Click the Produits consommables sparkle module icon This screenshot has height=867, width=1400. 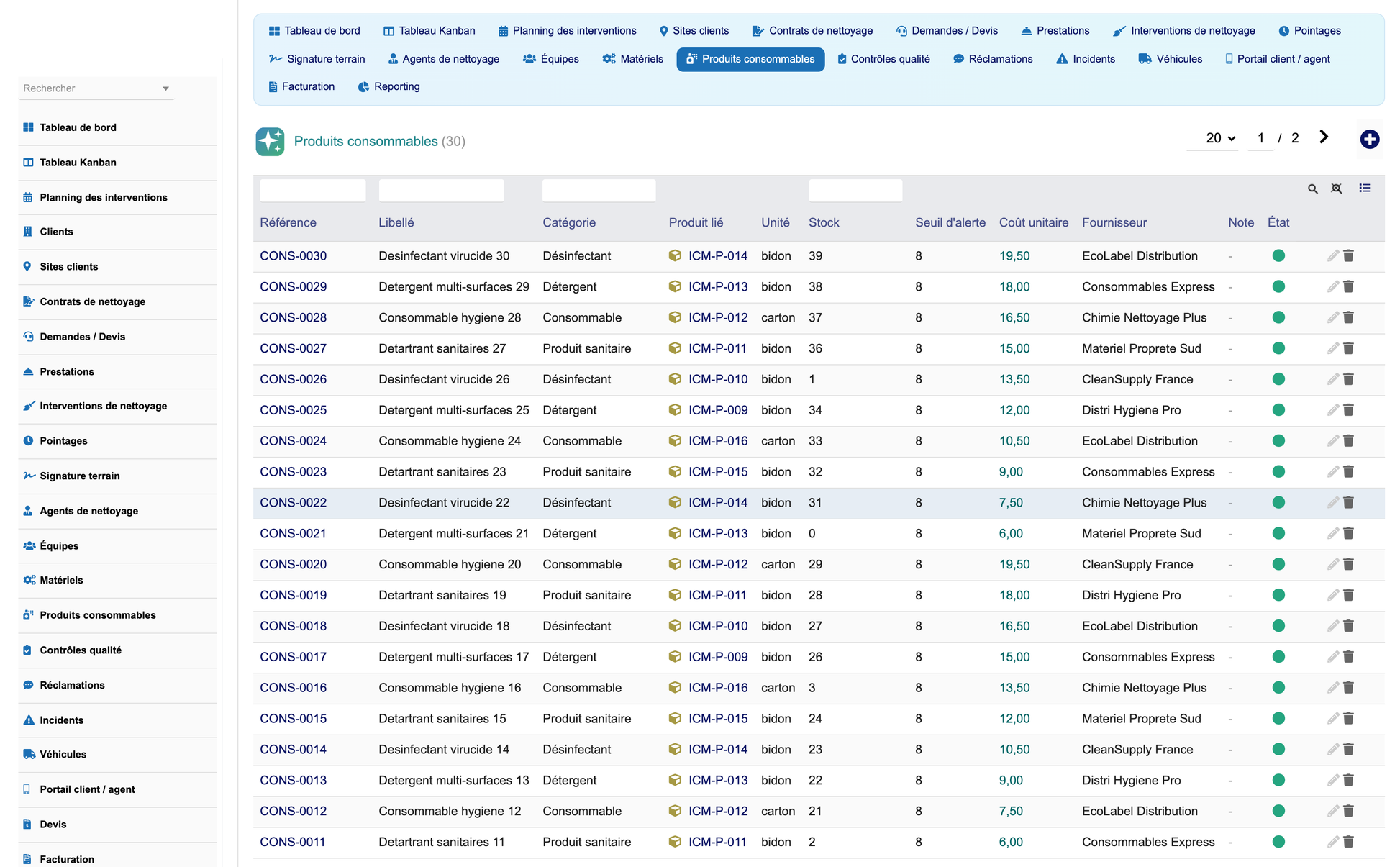[270, 141]
